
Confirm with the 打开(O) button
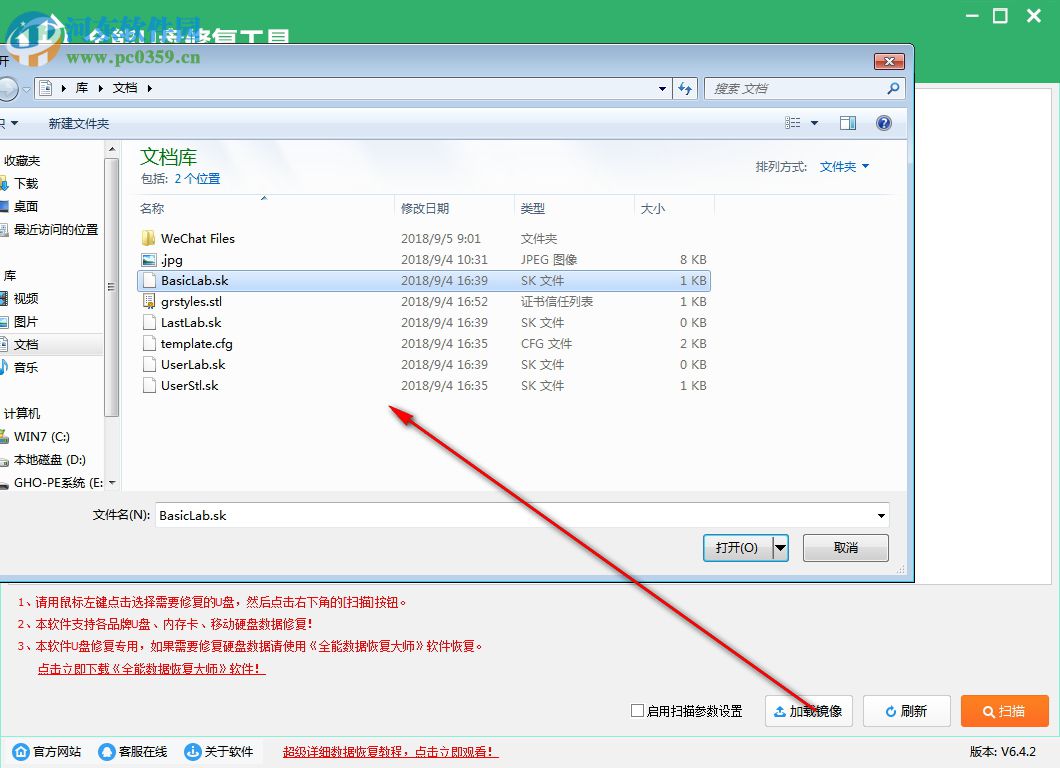click(x=737, y=547)
